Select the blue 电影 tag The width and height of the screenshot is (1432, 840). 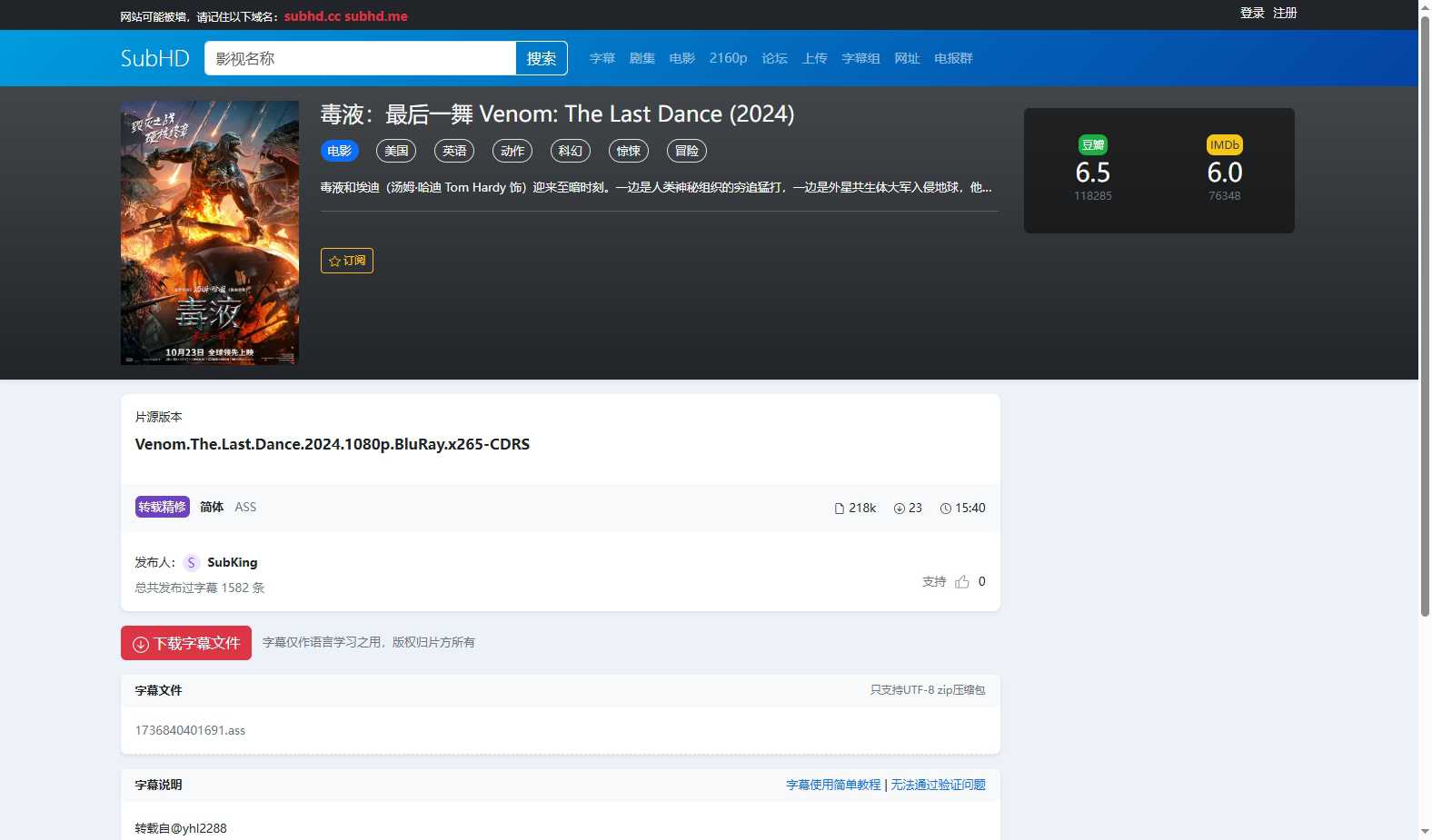pyautogui.click(x=340, y=151)
